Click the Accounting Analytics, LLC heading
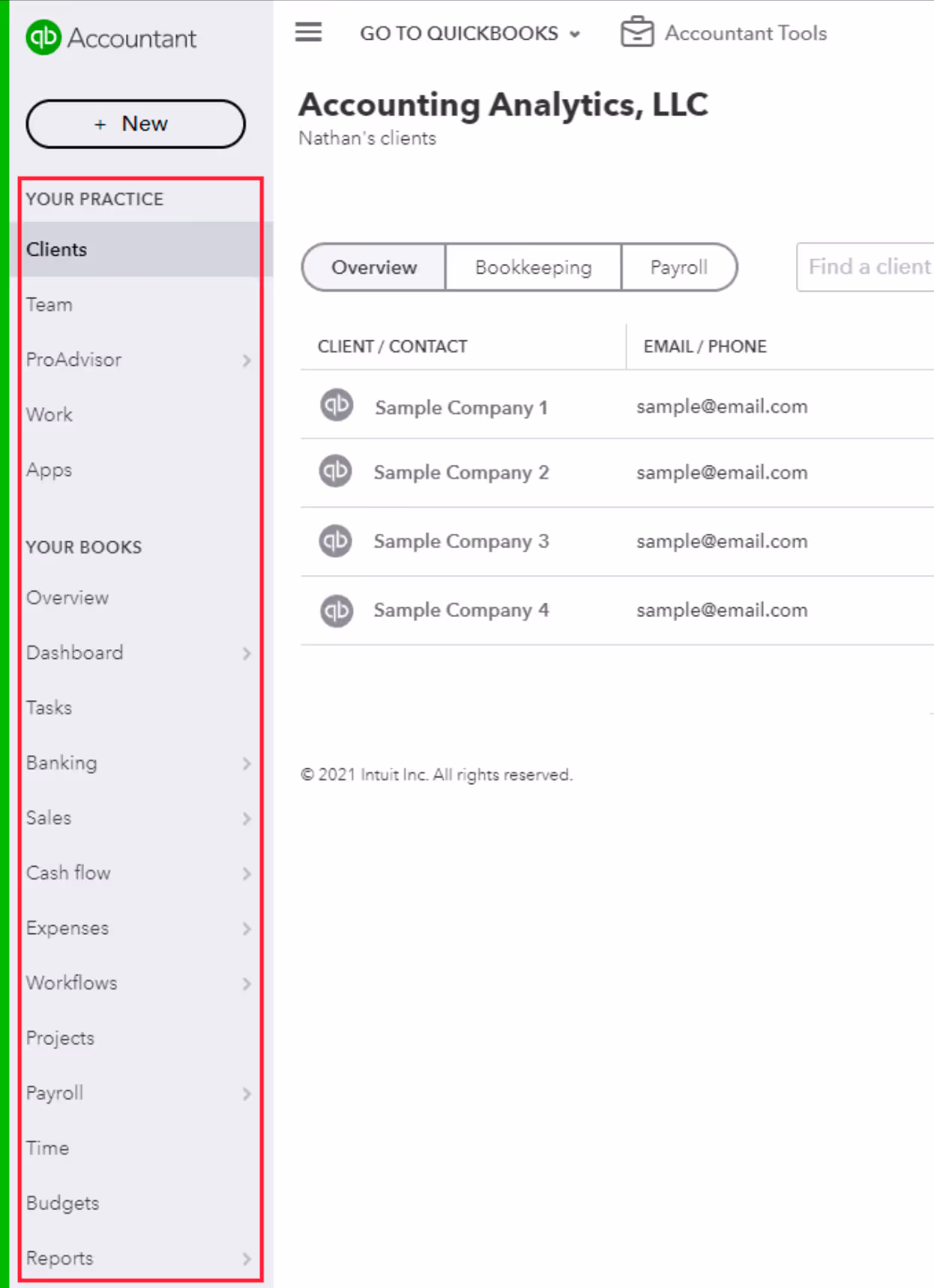934x1288 pixels. (x=503, y=105)
